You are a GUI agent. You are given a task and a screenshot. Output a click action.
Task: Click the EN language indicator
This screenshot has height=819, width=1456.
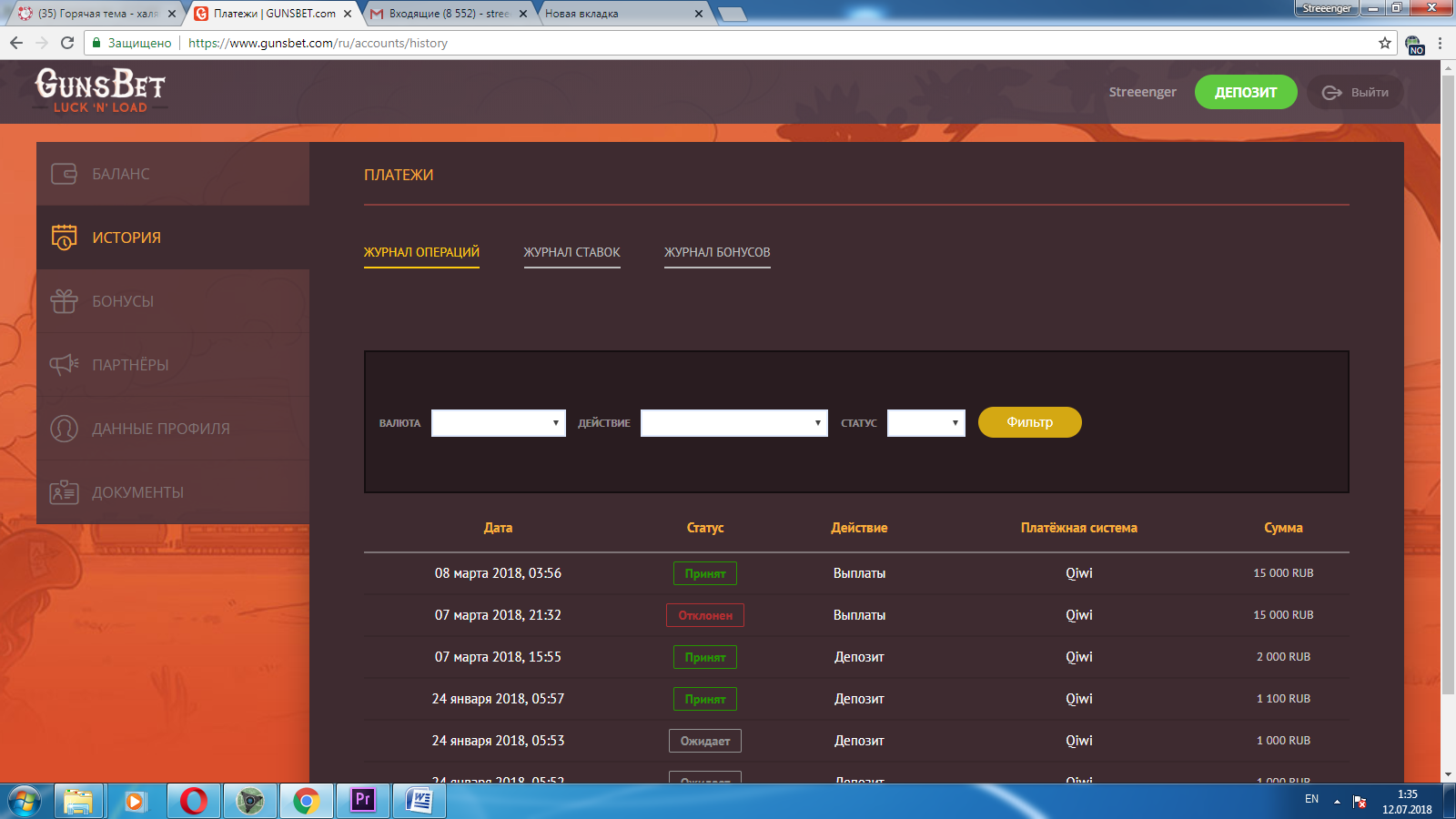[1311, 799]
